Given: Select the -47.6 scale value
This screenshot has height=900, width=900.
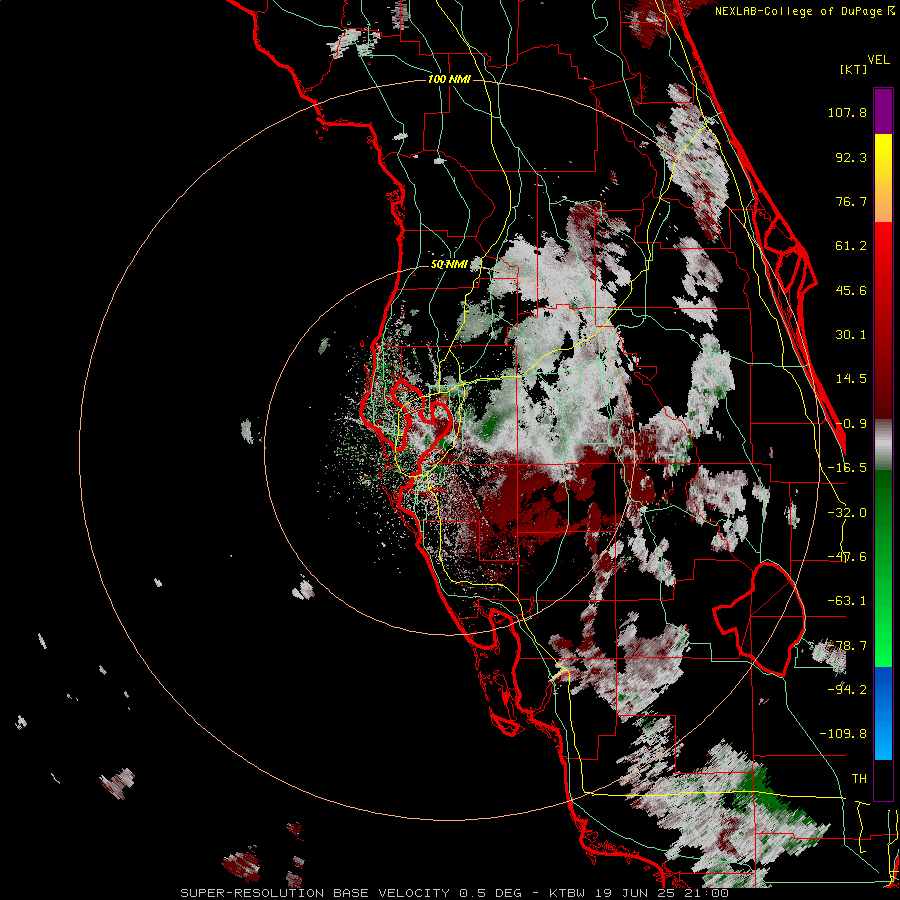Looking at the screenshot, I should 847,557.
